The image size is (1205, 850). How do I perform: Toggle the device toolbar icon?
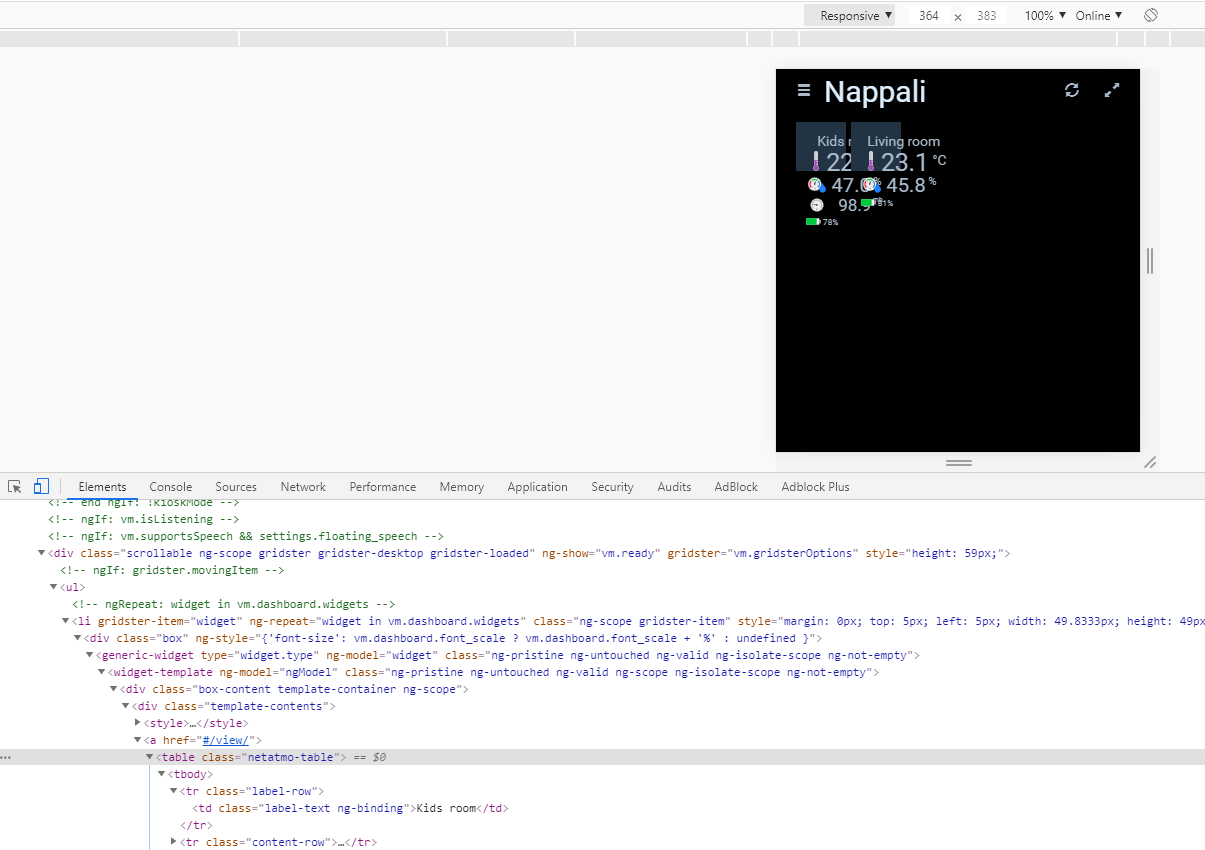point(41,487)
